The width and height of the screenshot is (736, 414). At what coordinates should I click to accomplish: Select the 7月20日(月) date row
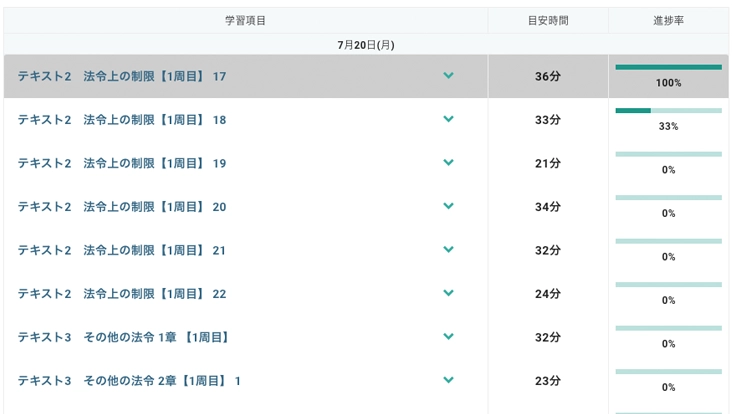[366, 45]
